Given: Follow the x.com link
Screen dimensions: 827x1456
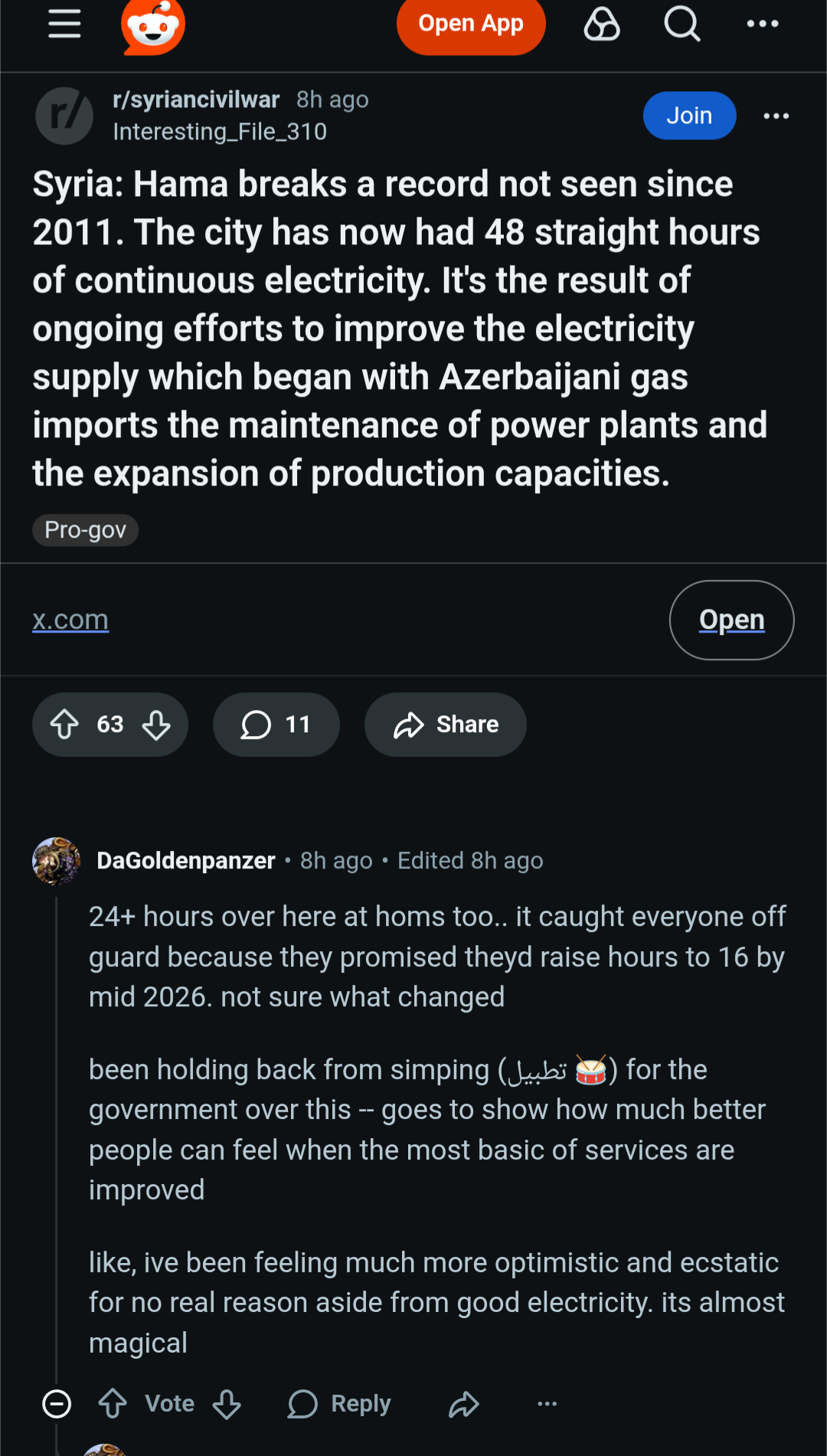Looking at the screenshot, I should point(70,620).
